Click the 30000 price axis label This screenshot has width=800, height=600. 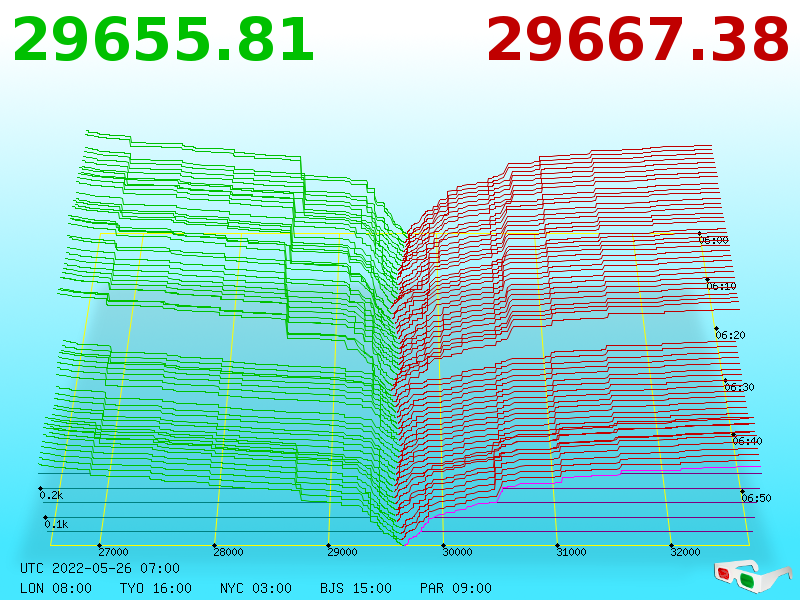pyautogui.click(x=457, y=552)
